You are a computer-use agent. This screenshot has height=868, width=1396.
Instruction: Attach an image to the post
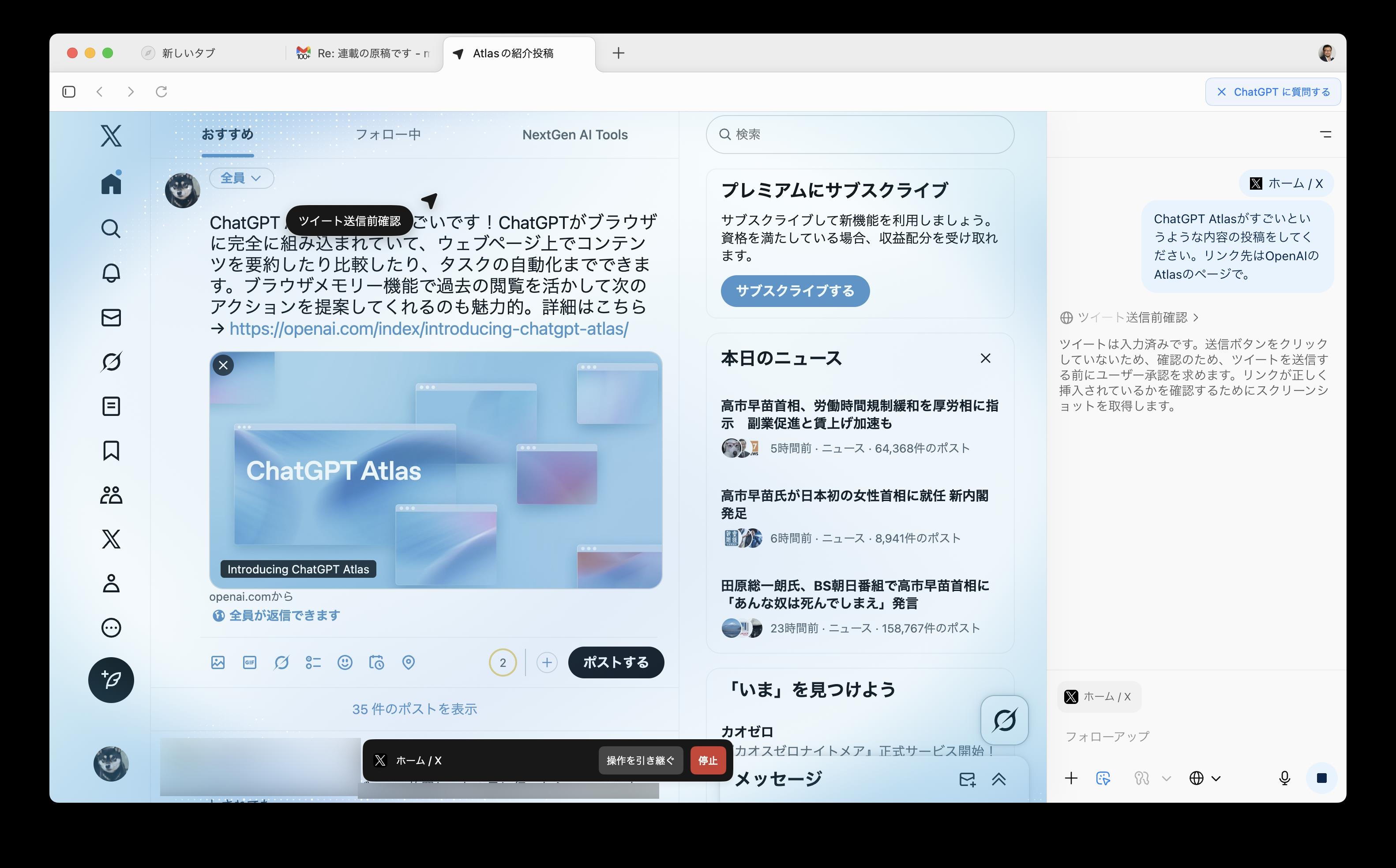(x=218, y=662)
